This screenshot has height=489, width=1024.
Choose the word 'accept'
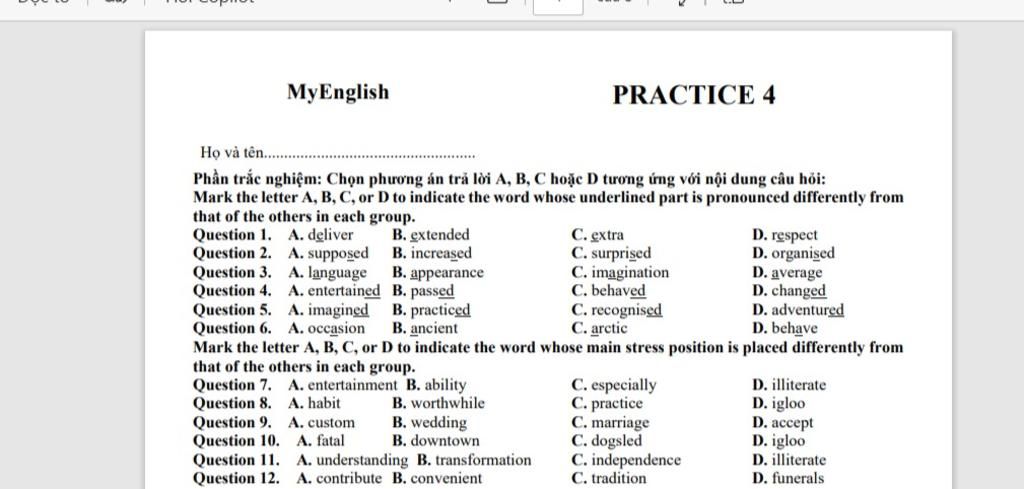pos(793,423)
